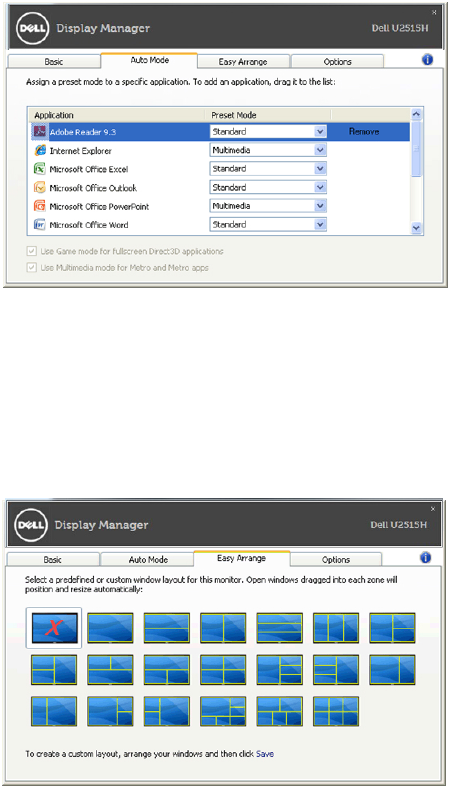Switch to Easy Arrange tab in Auto Mode window
The height and width of the screenshot is (787, 449).
coord(243,62)
